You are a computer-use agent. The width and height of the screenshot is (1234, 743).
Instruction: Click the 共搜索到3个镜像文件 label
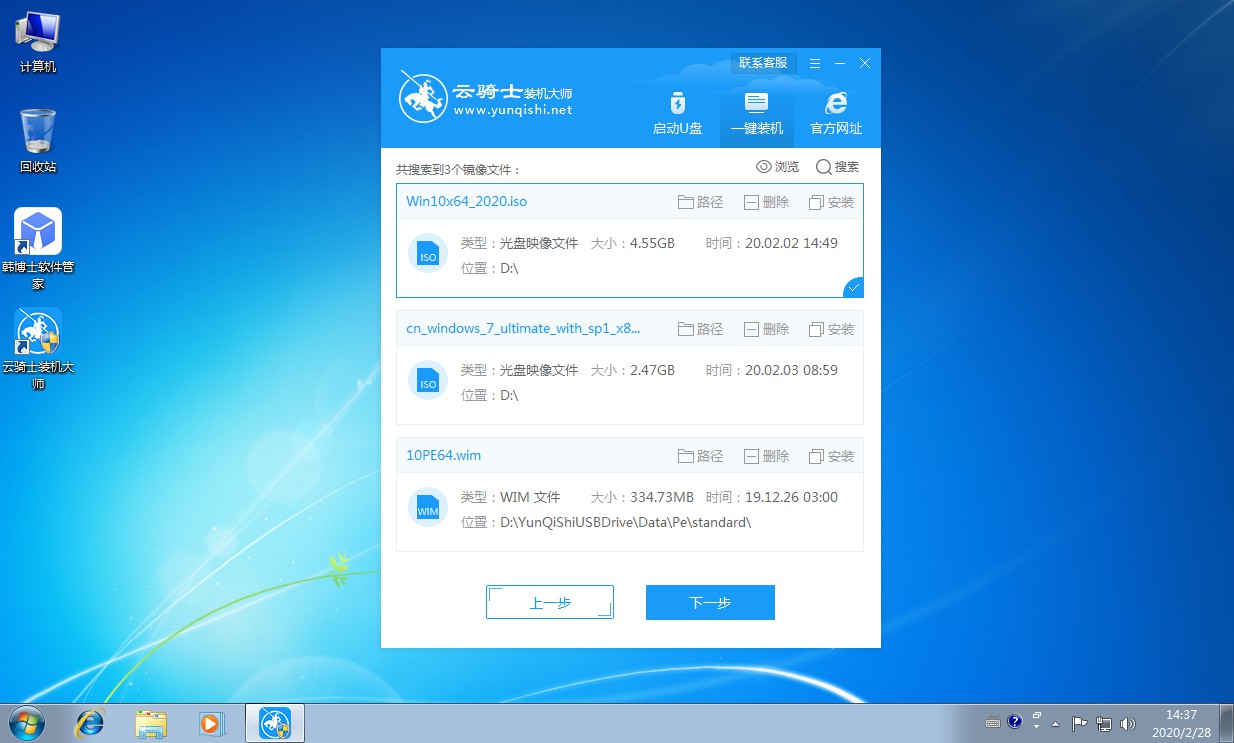[x=458, y=170]
